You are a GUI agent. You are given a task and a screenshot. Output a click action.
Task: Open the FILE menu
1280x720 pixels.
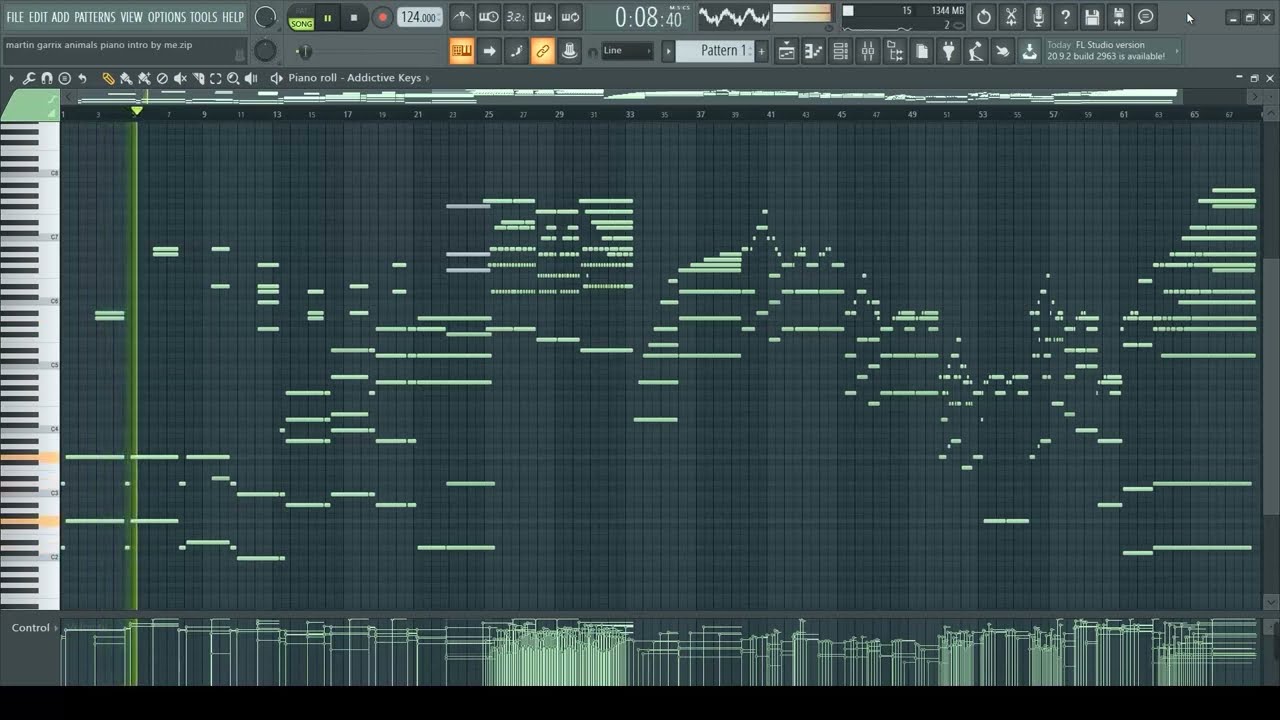14,17
